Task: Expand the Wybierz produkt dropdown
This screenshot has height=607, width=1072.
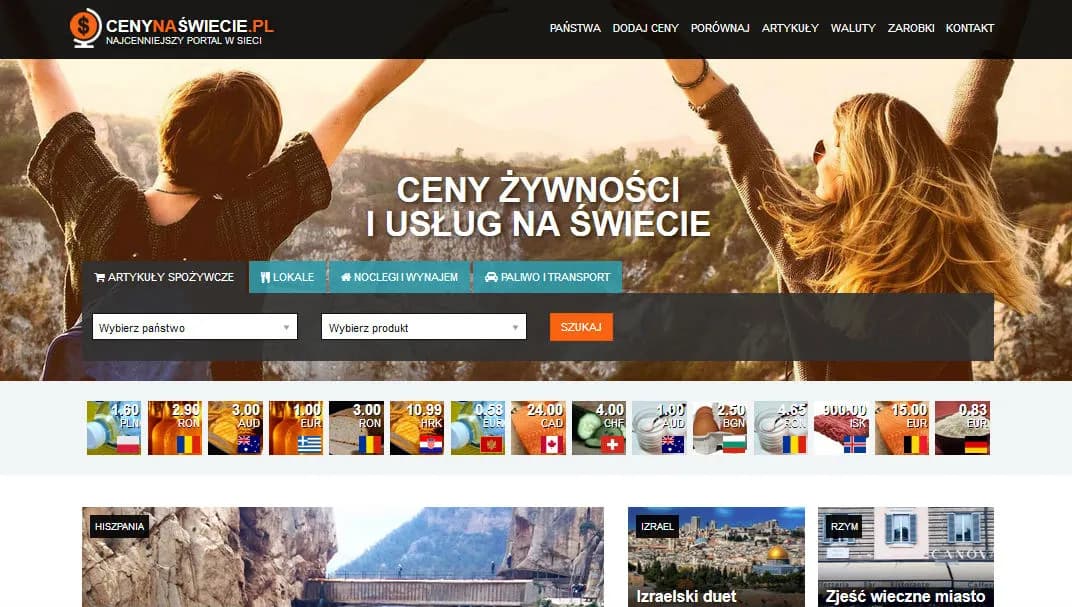Action: [x=423, y=327]
